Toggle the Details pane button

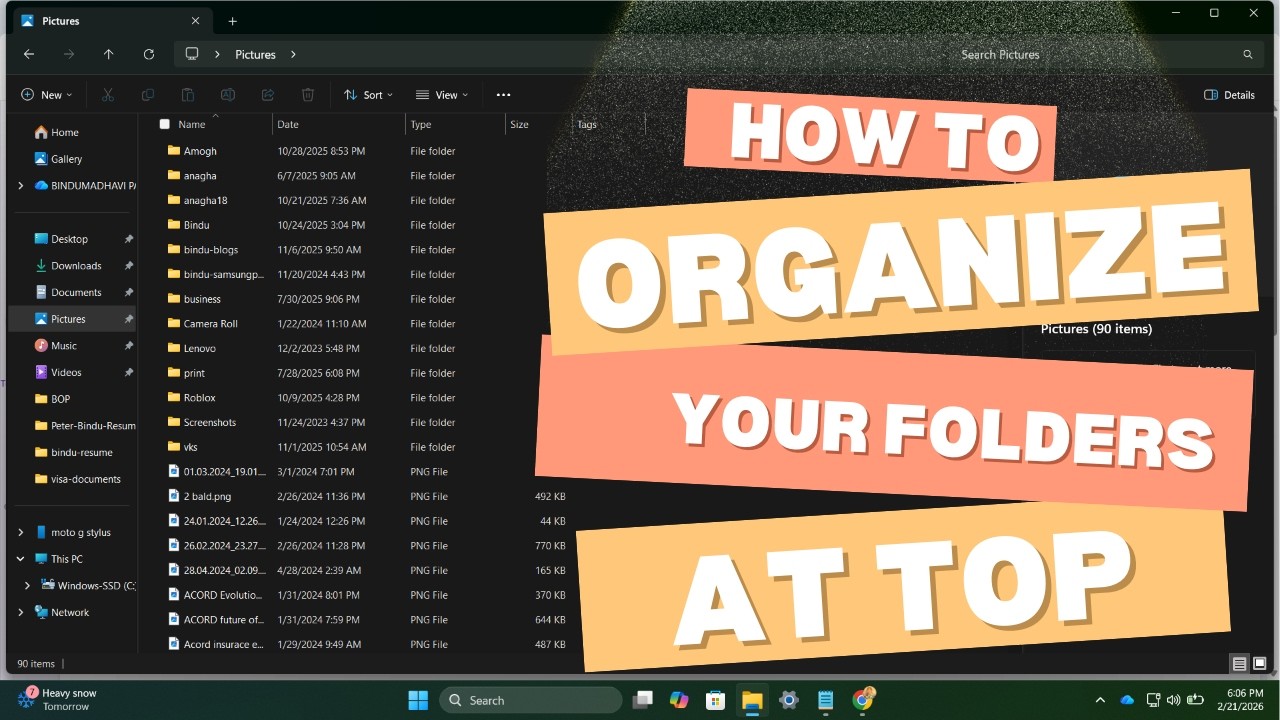(1230, 95)
